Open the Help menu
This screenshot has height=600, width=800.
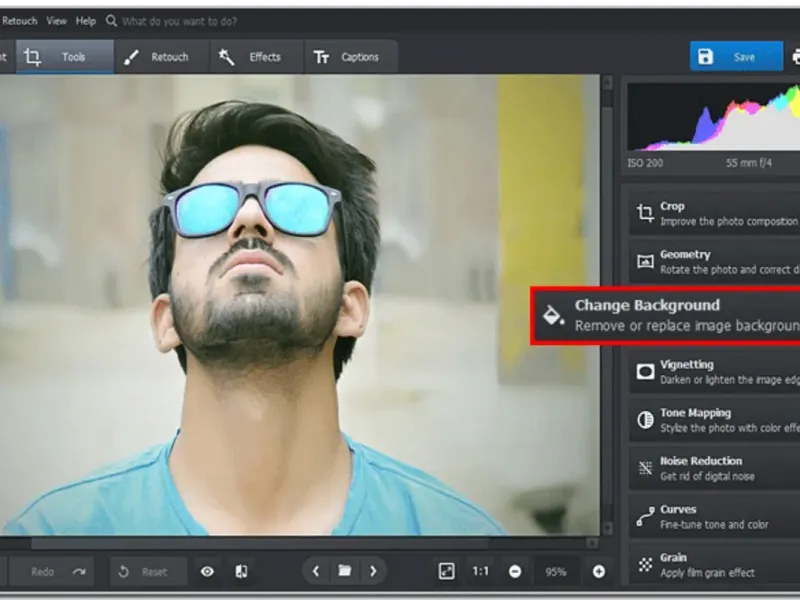[x=86, y=21]
